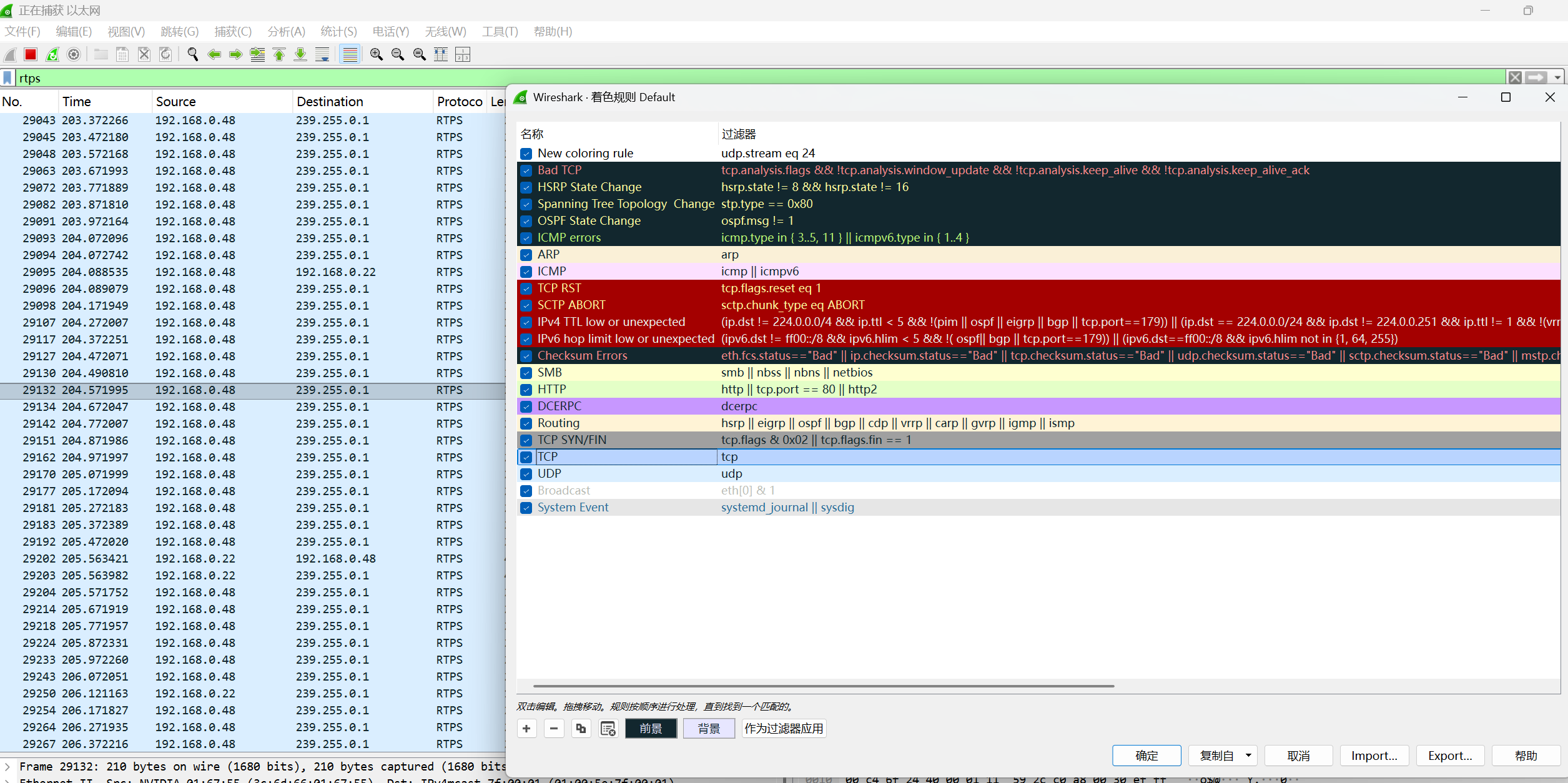Click the find packet magnifier icon
Viewport: 1568px width, 783px height.
pos(193,54)
